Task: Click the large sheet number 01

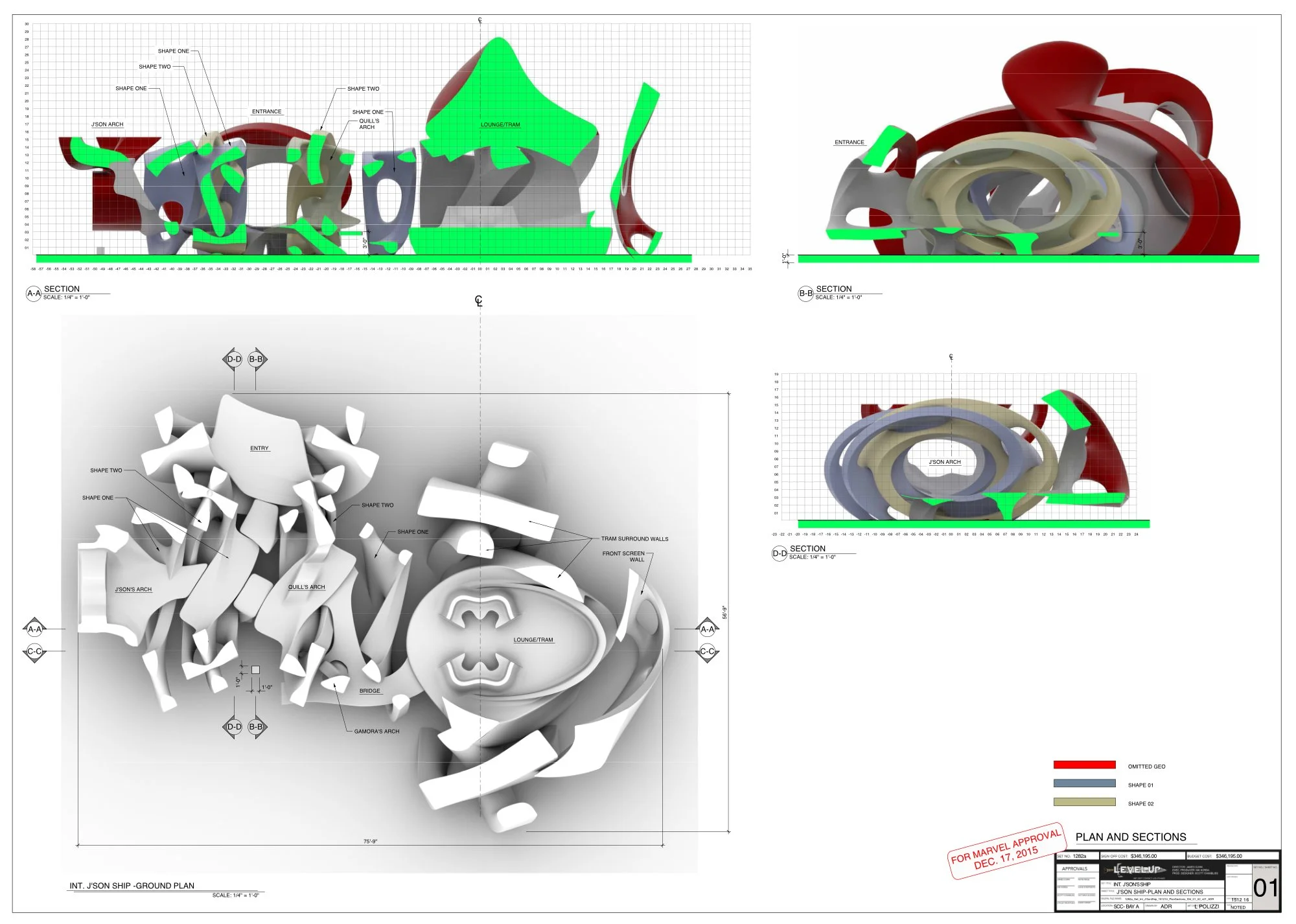Action: click(1266, 888)
